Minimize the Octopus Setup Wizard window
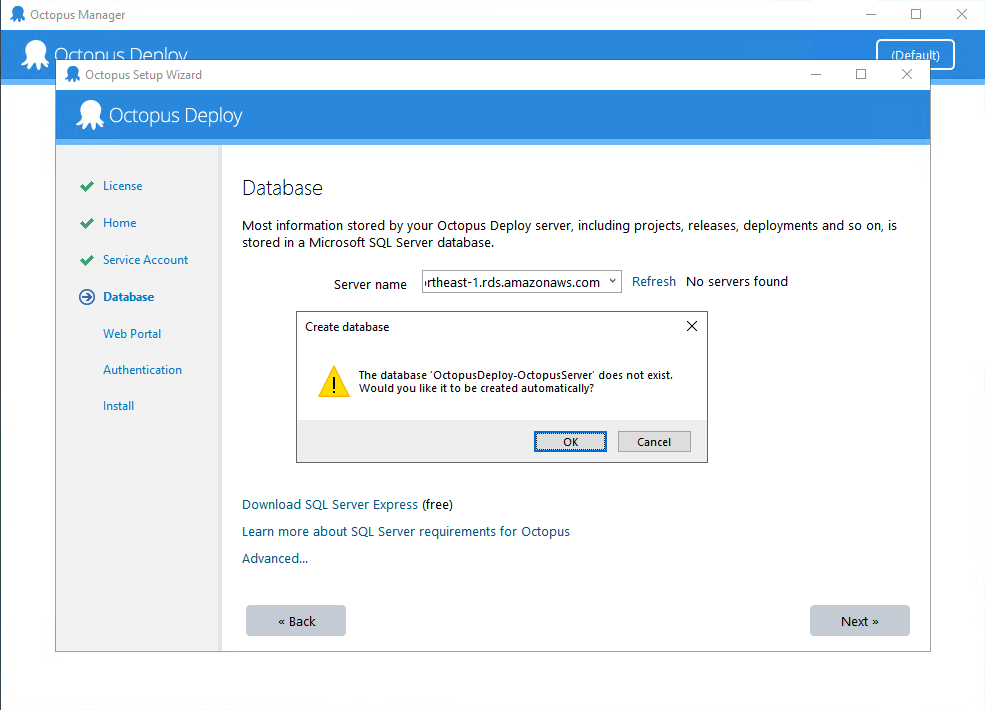The width and height of the screenshot is (985, 710). pyautogui.click(x=815, y=74)
